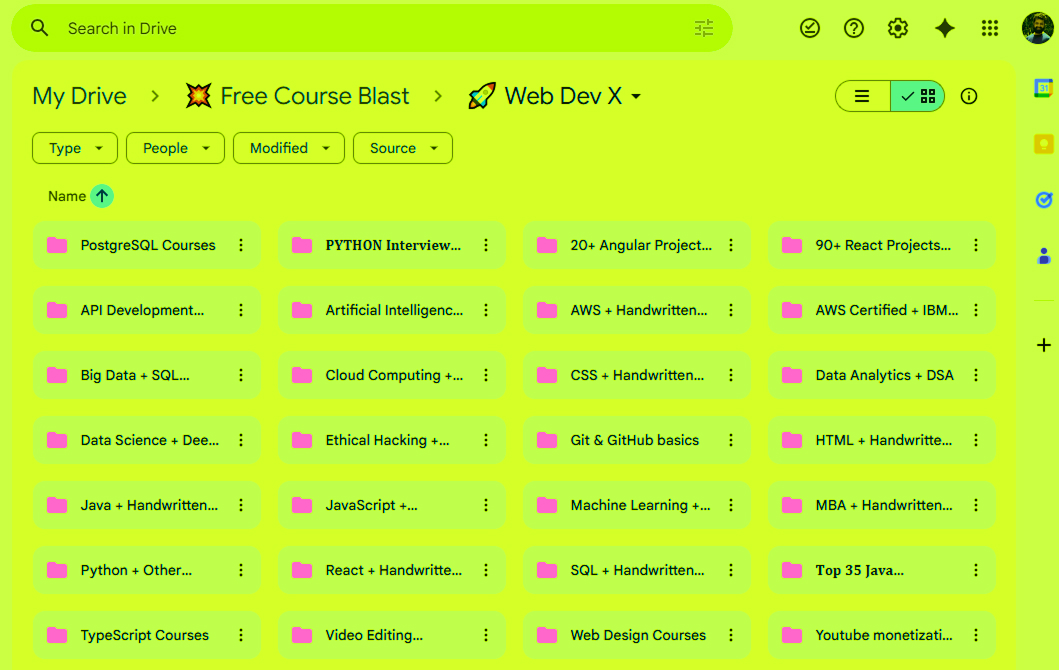Open more actions for Ethical Hacking folder
This screenshot has width=1059, height=670.
(x=486, y=440)
